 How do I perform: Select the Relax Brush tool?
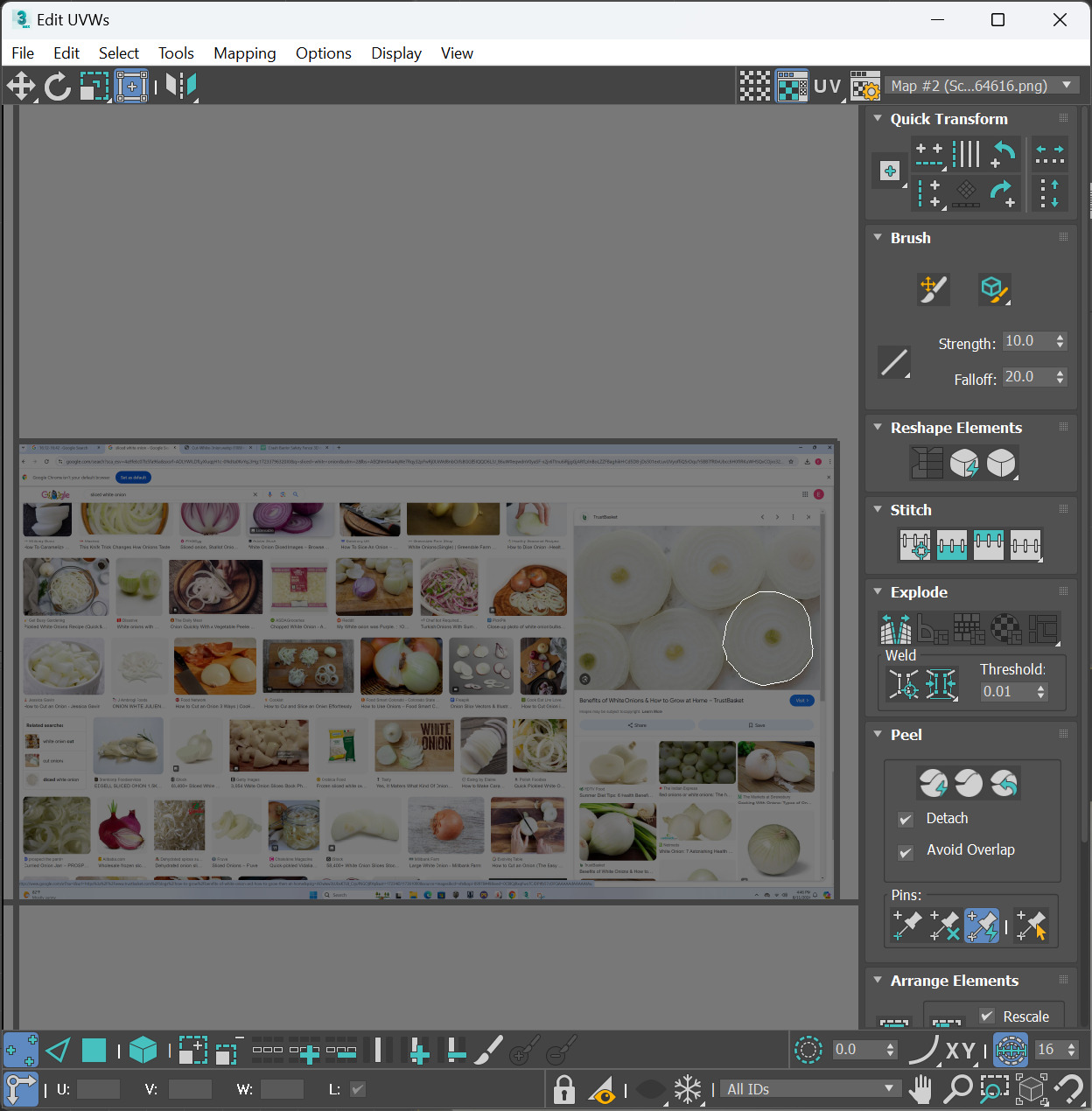pos(994,289)
